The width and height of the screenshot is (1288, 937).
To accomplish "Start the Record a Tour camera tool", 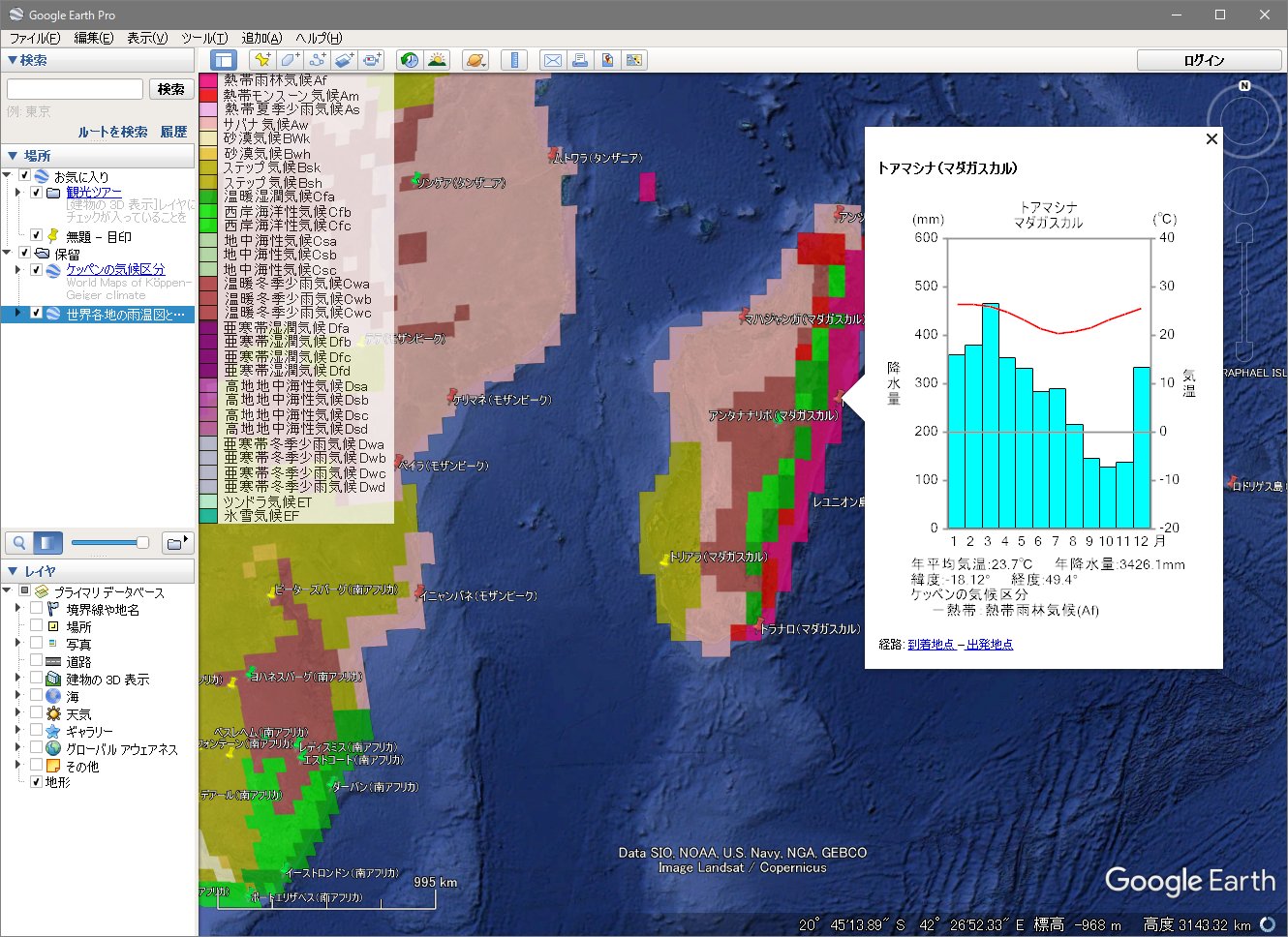I will [373, 60].
